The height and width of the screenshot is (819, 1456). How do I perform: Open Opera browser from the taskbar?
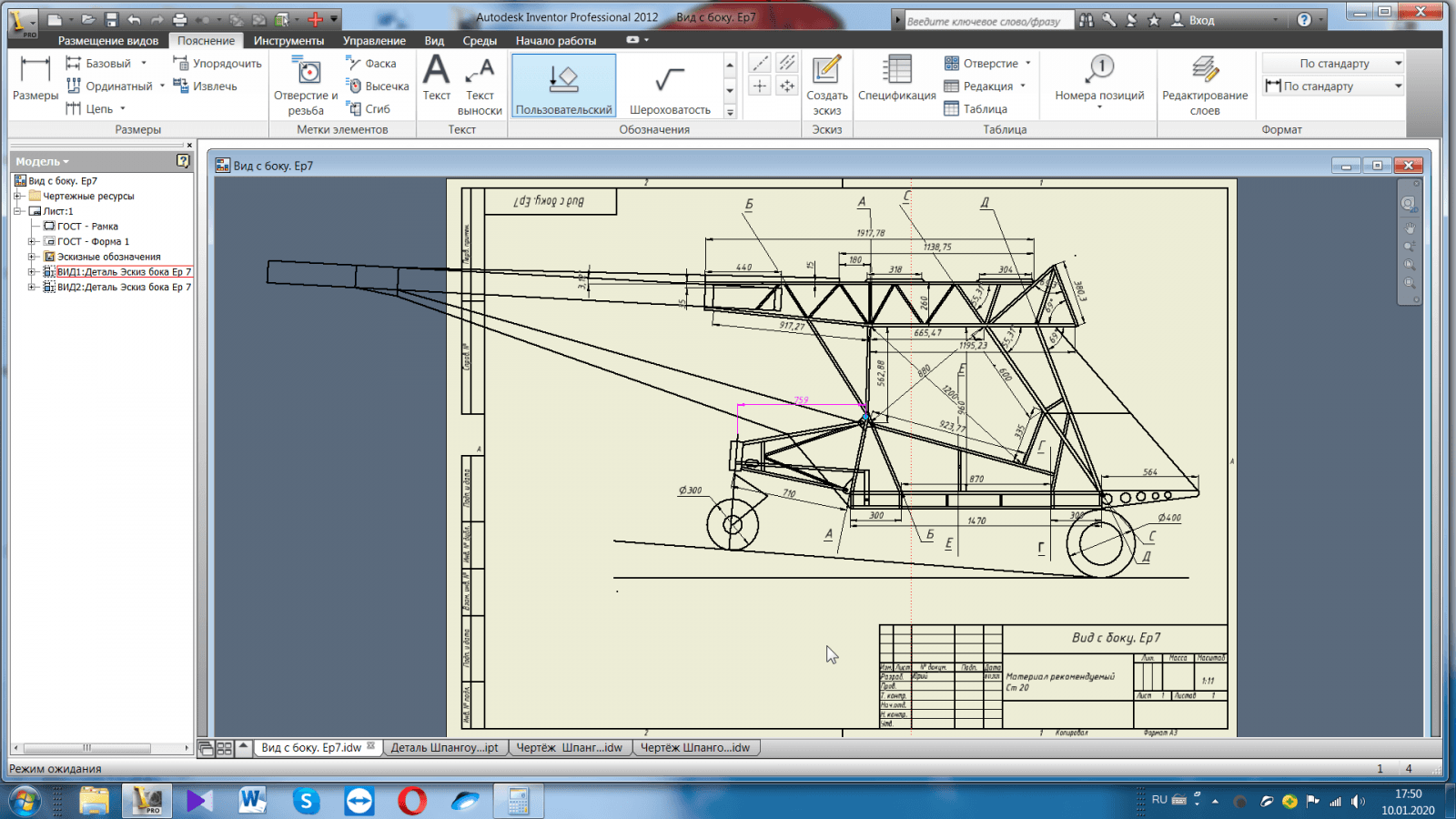pos(412,801)
